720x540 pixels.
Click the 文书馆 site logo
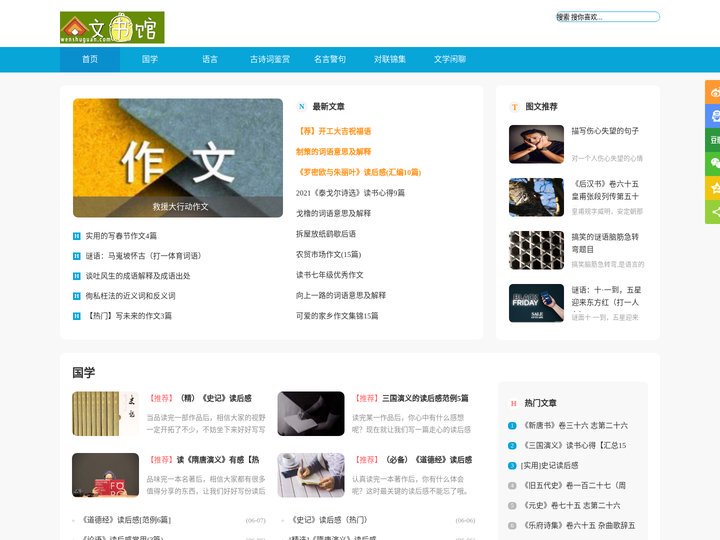[112, 28]
